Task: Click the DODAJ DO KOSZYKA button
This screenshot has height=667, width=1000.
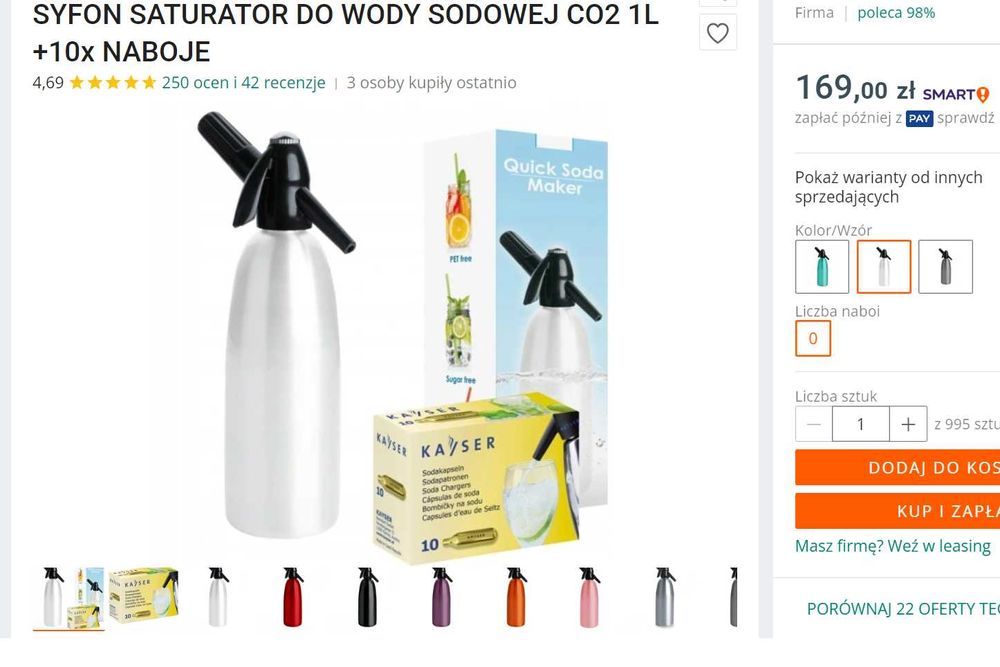Action: pos(897,467)
